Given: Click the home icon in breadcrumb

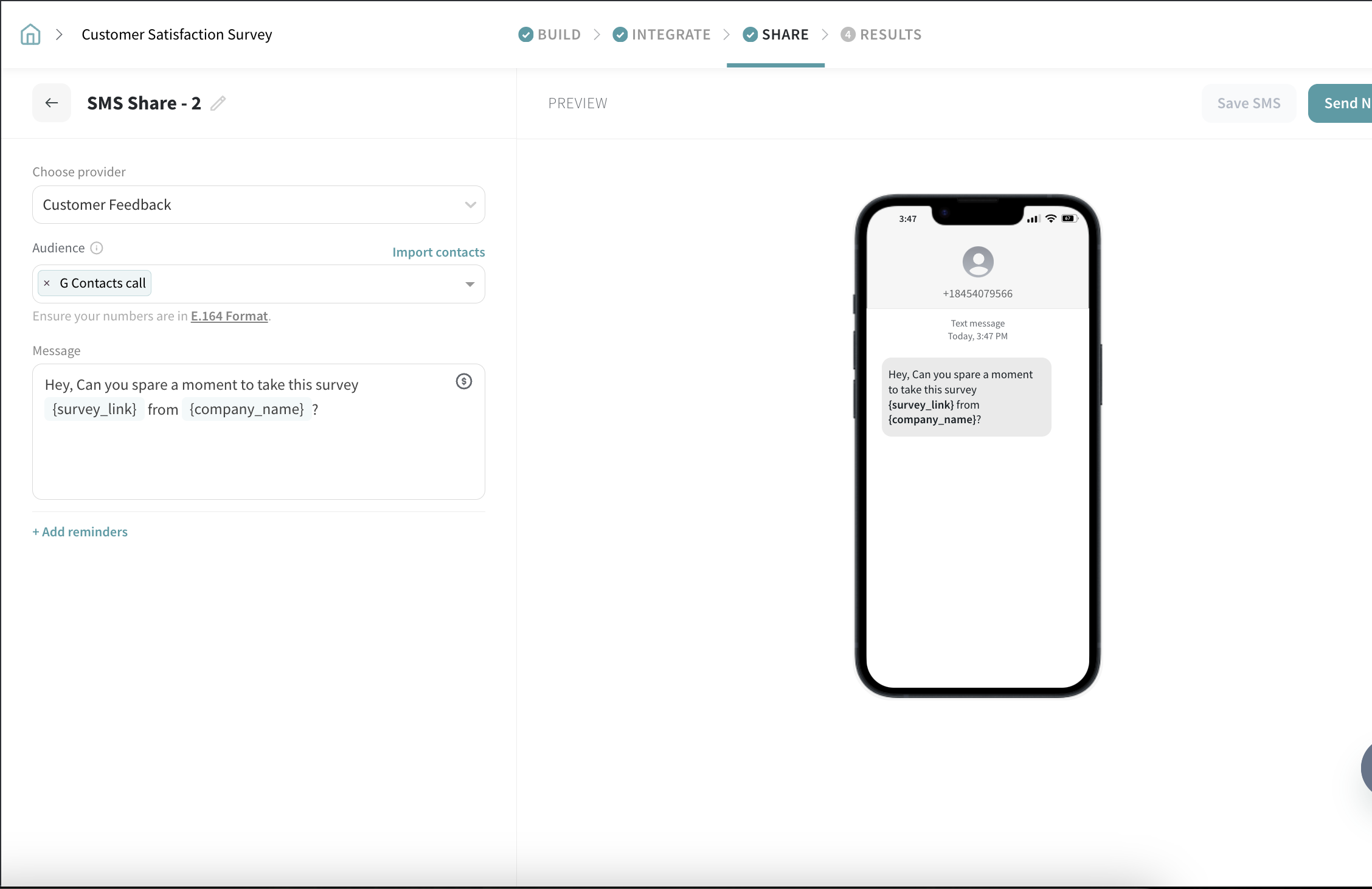Looking at the screenshot, I should [30, 35].
